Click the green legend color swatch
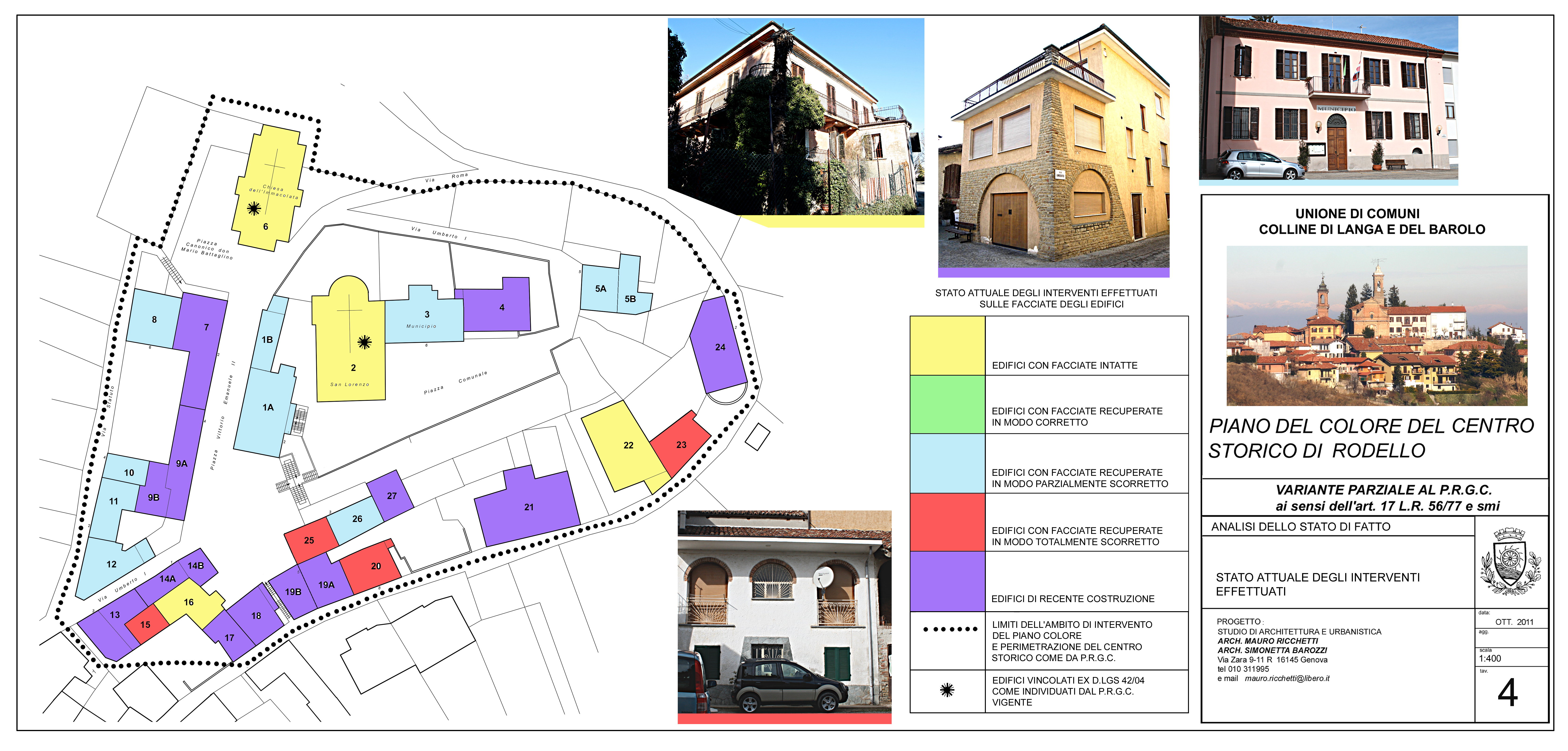1568x751 pixels. pos(947,404)
